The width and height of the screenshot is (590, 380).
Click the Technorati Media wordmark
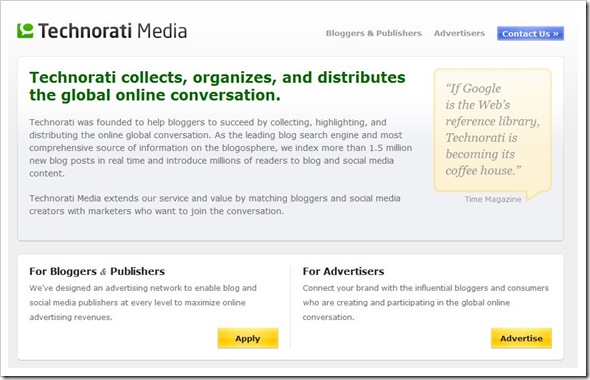pyautogui.click(x=112, y=31)
